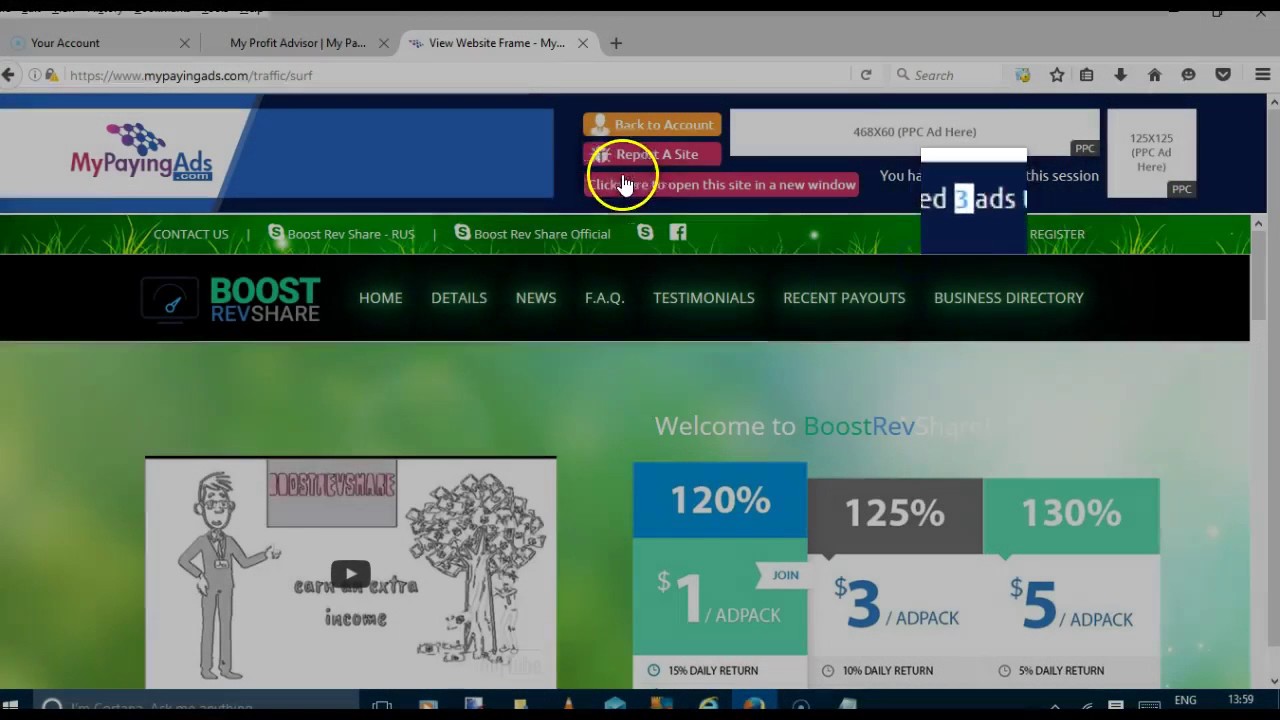The height and width of the screenshot is (720, 1280).
Task: Click the 125X125 PPC ad box
Action: point(1151,153)
